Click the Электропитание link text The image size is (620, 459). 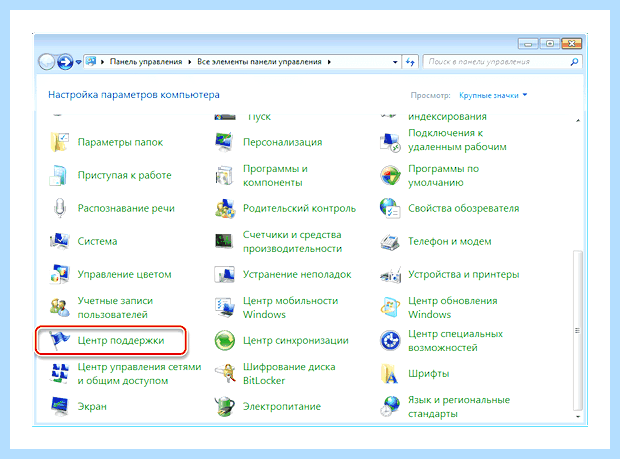pyautogui.click(x=282, y=406)
